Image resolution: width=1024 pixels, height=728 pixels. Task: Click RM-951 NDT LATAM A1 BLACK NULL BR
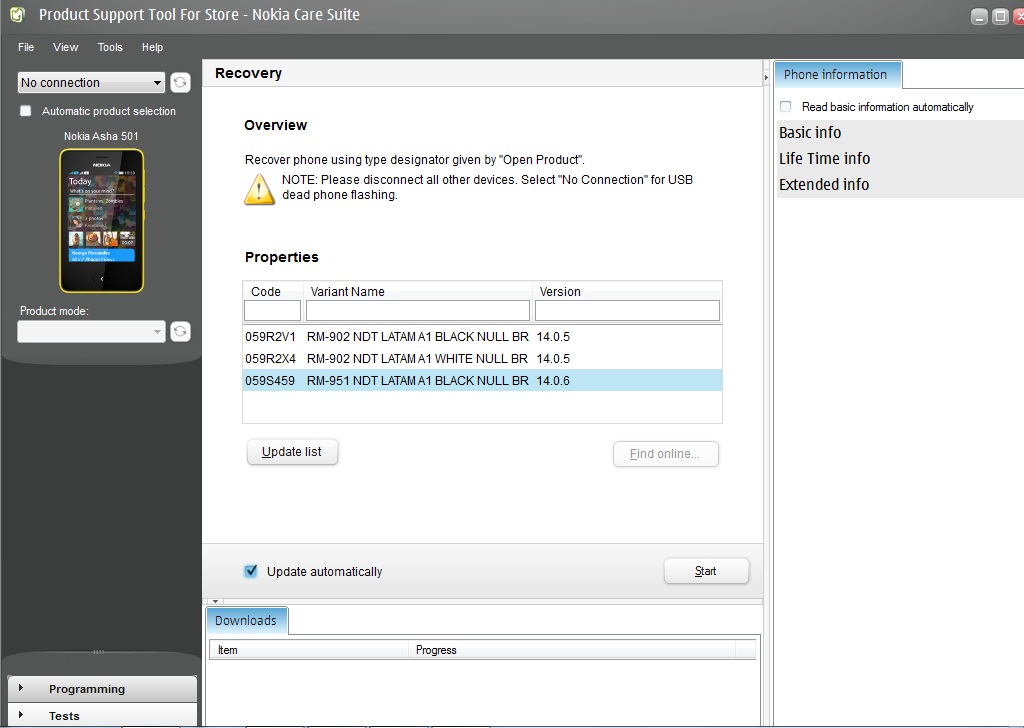click(x=417, y=381)
